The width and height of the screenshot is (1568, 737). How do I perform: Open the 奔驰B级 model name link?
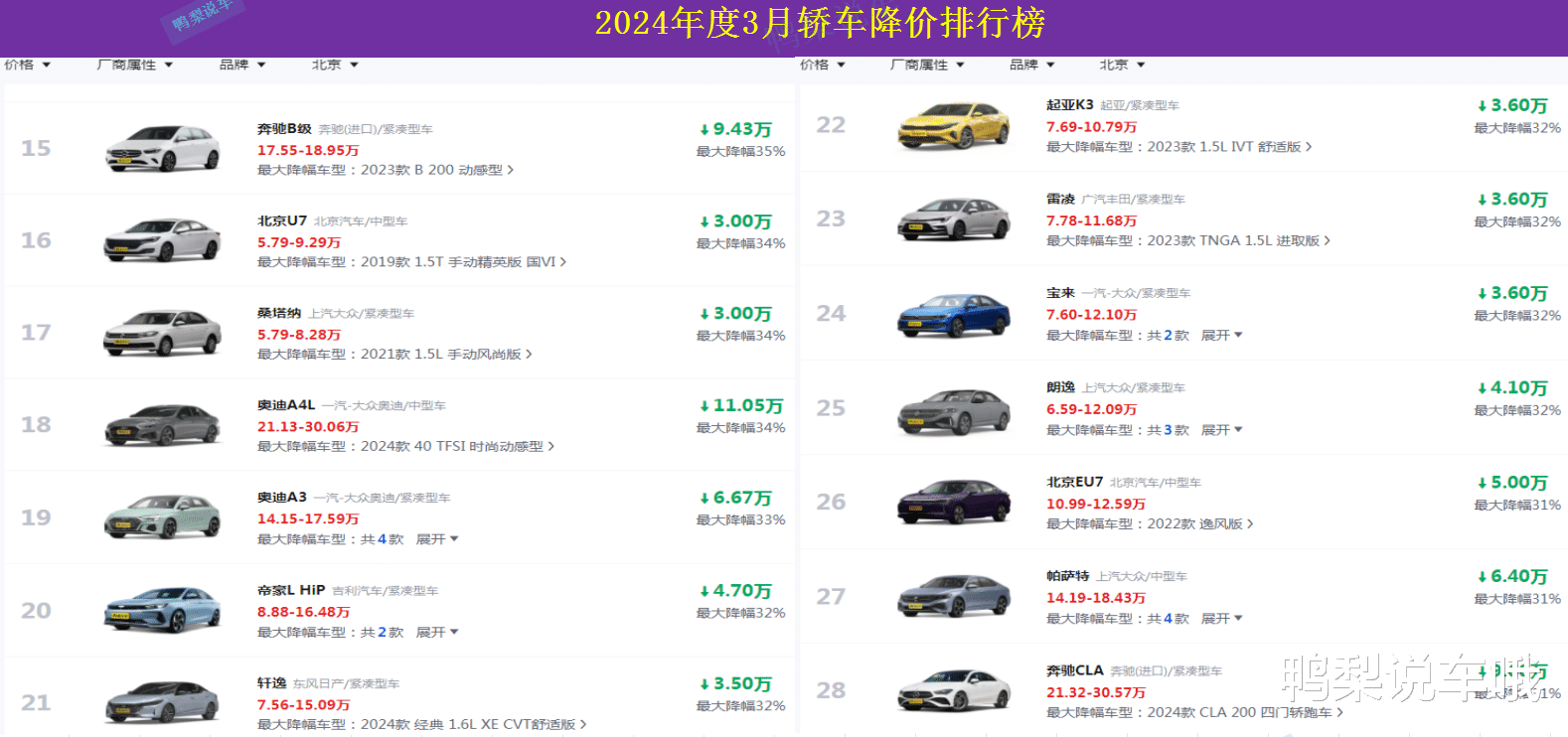284,129
